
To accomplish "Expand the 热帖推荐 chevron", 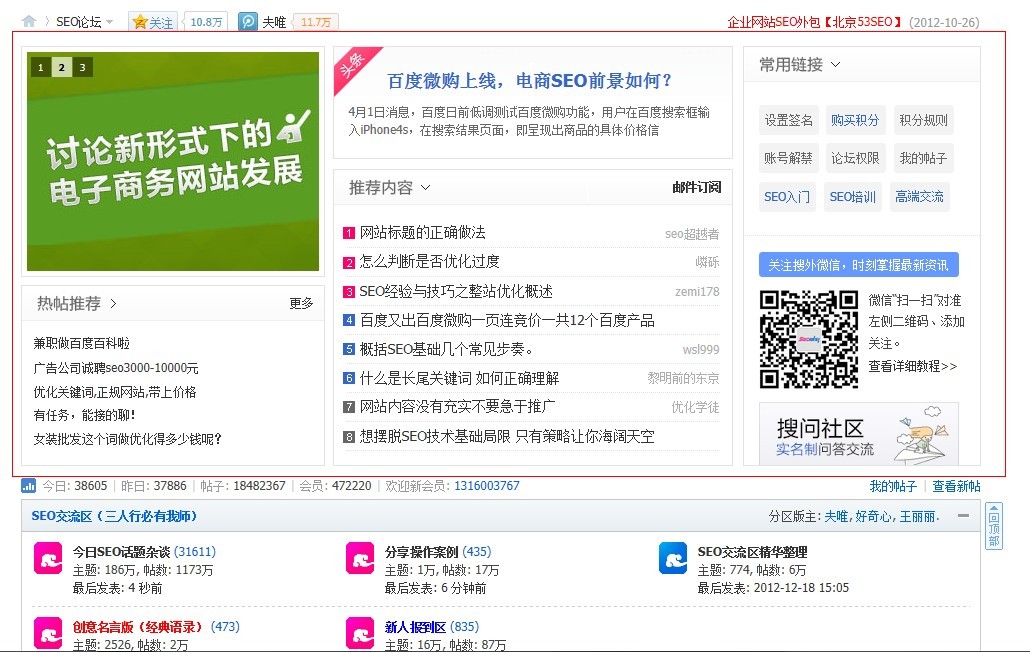I will pos(114,303).
